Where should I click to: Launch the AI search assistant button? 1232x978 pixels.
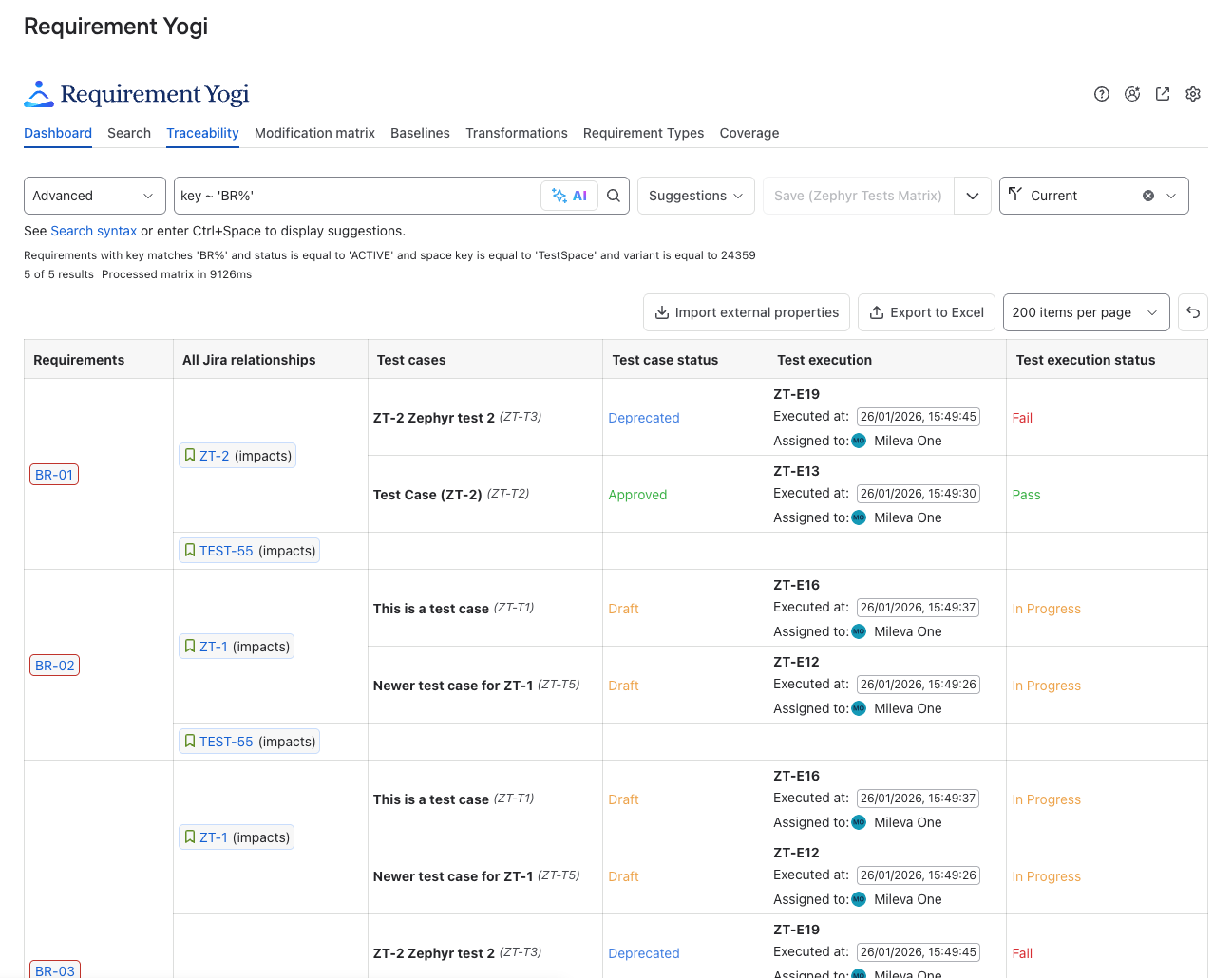(x=569, y=196)
